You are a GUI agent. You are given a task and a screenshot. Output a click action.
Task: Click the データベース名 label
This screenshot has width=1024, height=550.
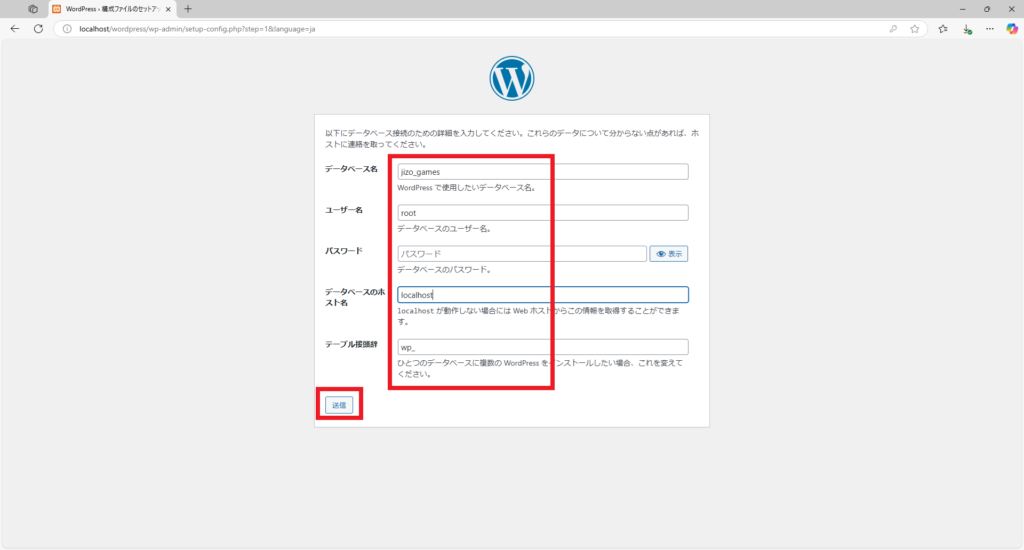click(x=351, y=169)
